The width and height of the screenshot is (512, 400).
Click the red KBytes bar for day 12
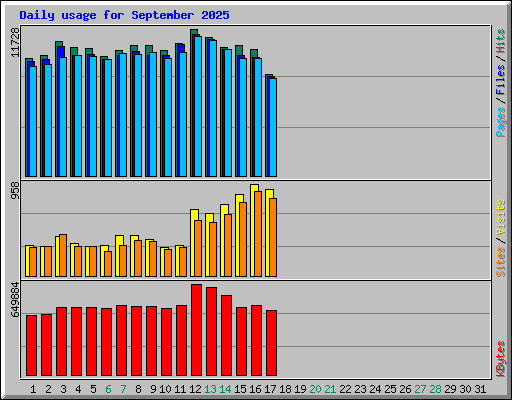click(196, 330)
